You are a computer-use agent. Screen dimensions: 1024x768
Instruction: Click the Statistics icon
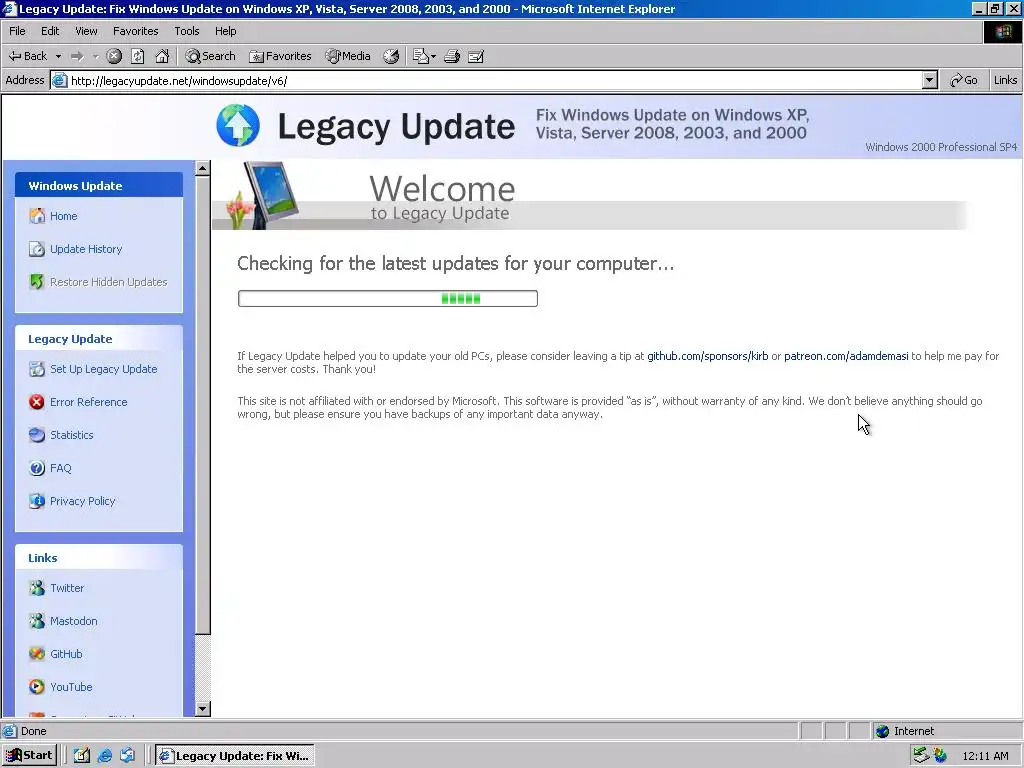pos(37,435)
